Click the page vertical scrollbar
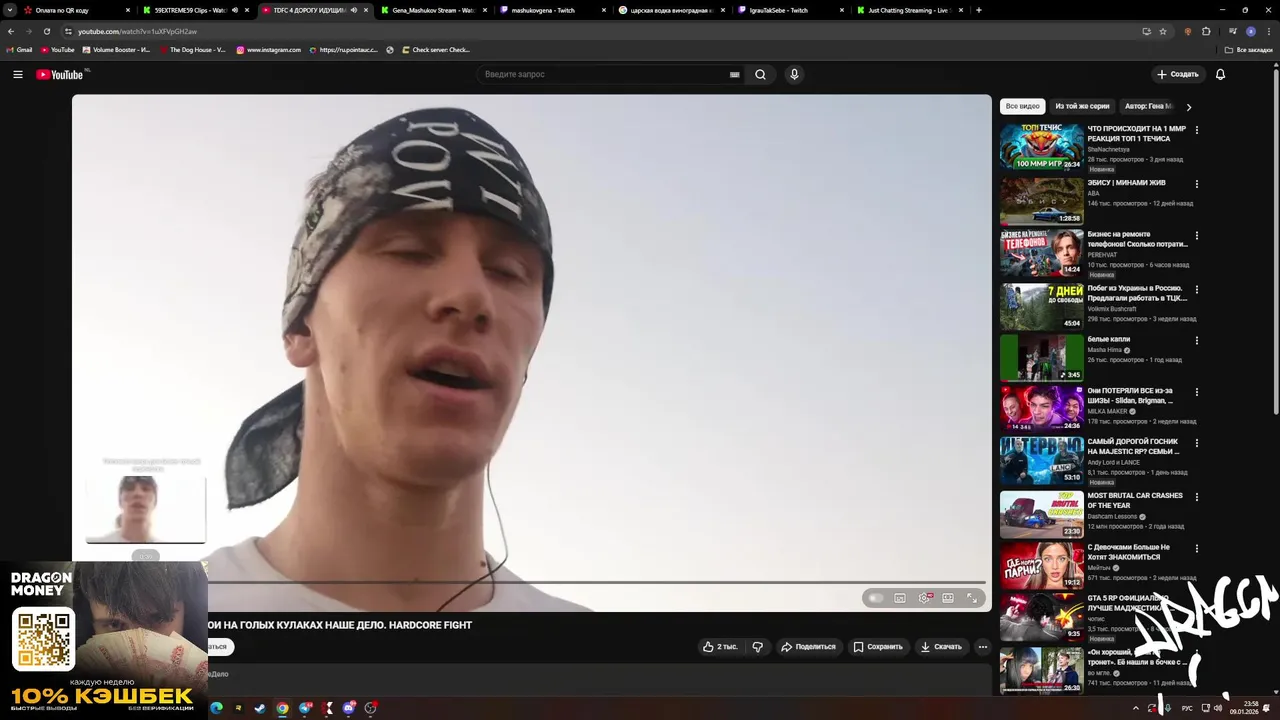 pos(1275,240)
